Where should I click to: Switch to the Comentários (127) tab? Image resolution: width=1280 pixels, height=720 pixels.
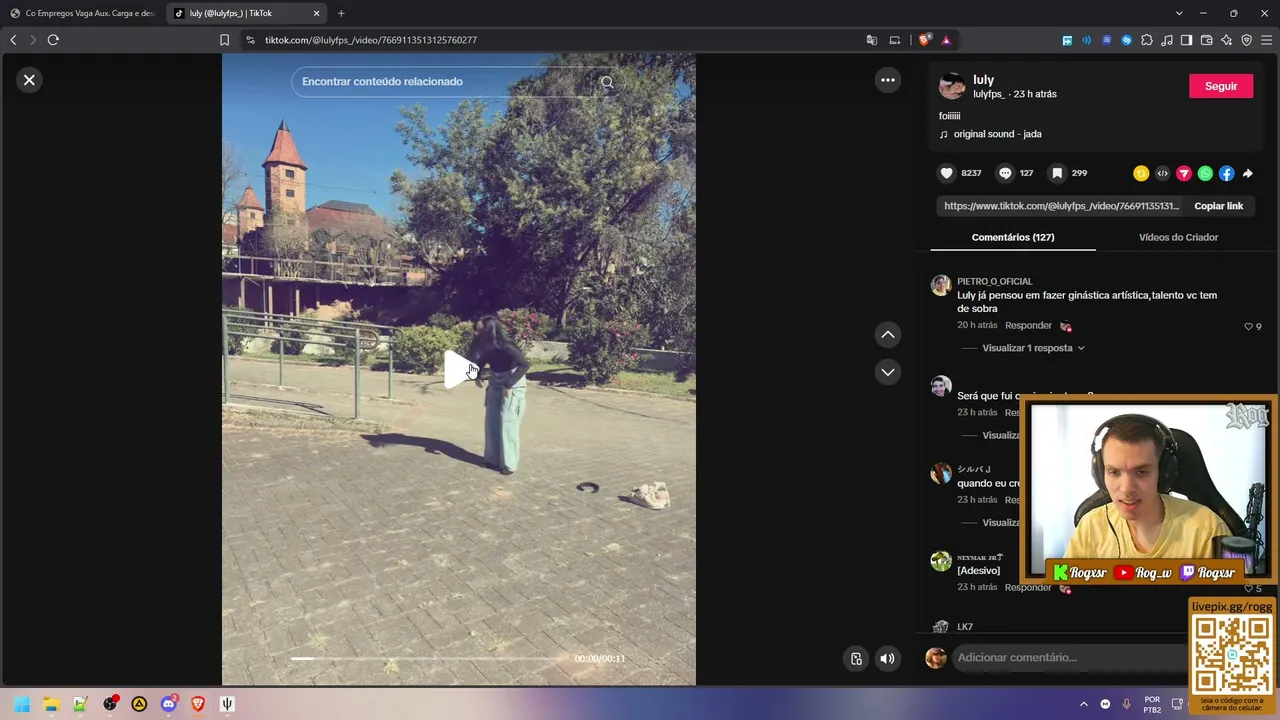pos(1013,237)
